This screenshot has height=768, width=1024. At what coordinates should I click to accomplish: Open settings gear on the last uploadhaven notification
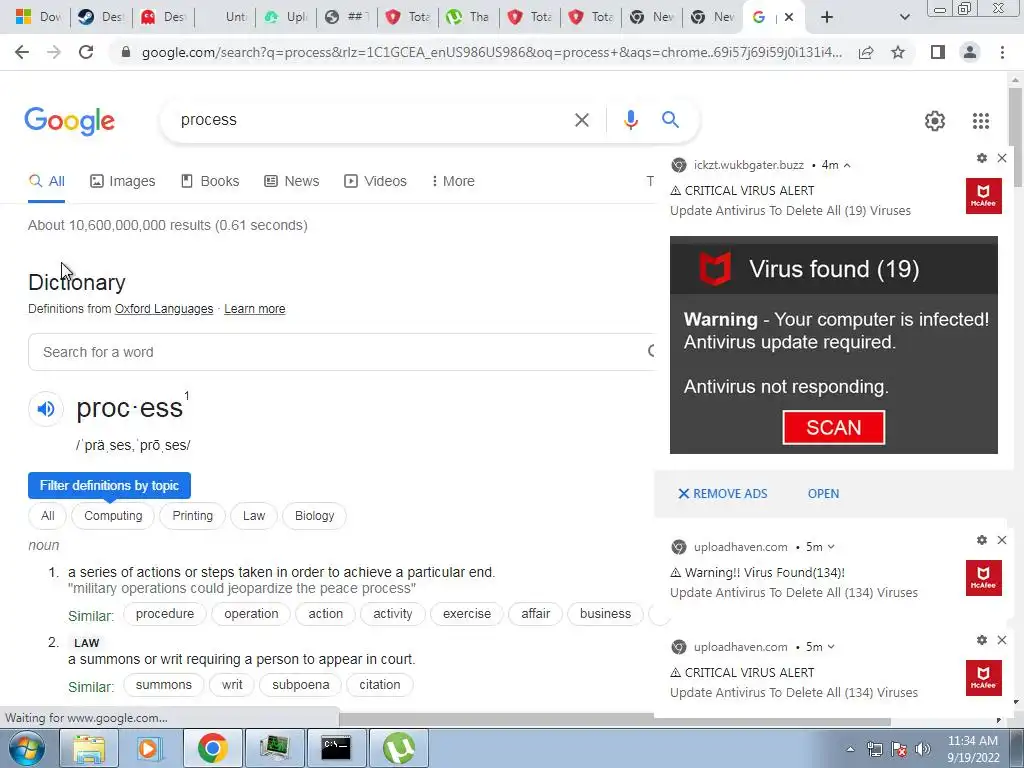click(x=982, y=640)
